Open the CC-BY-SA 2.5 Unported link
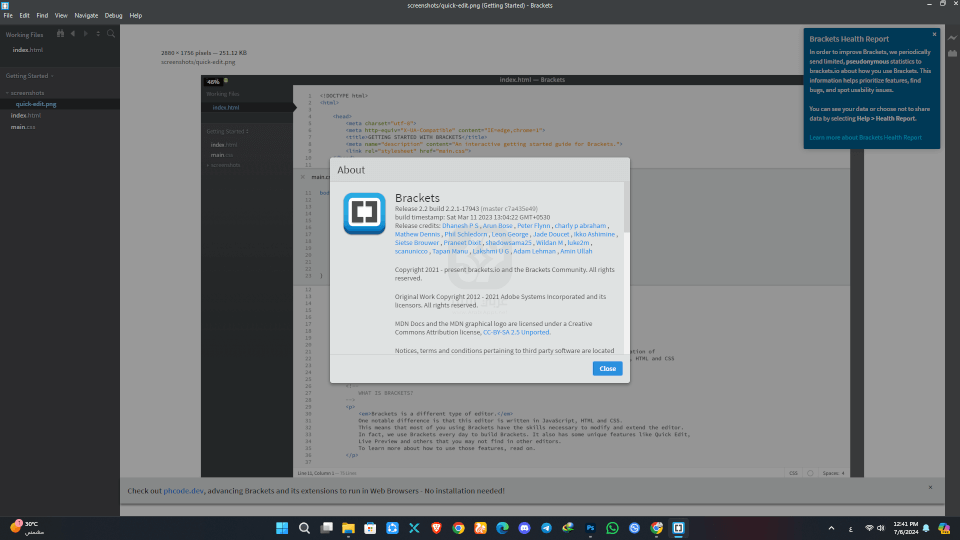 [x=516, y=332]
